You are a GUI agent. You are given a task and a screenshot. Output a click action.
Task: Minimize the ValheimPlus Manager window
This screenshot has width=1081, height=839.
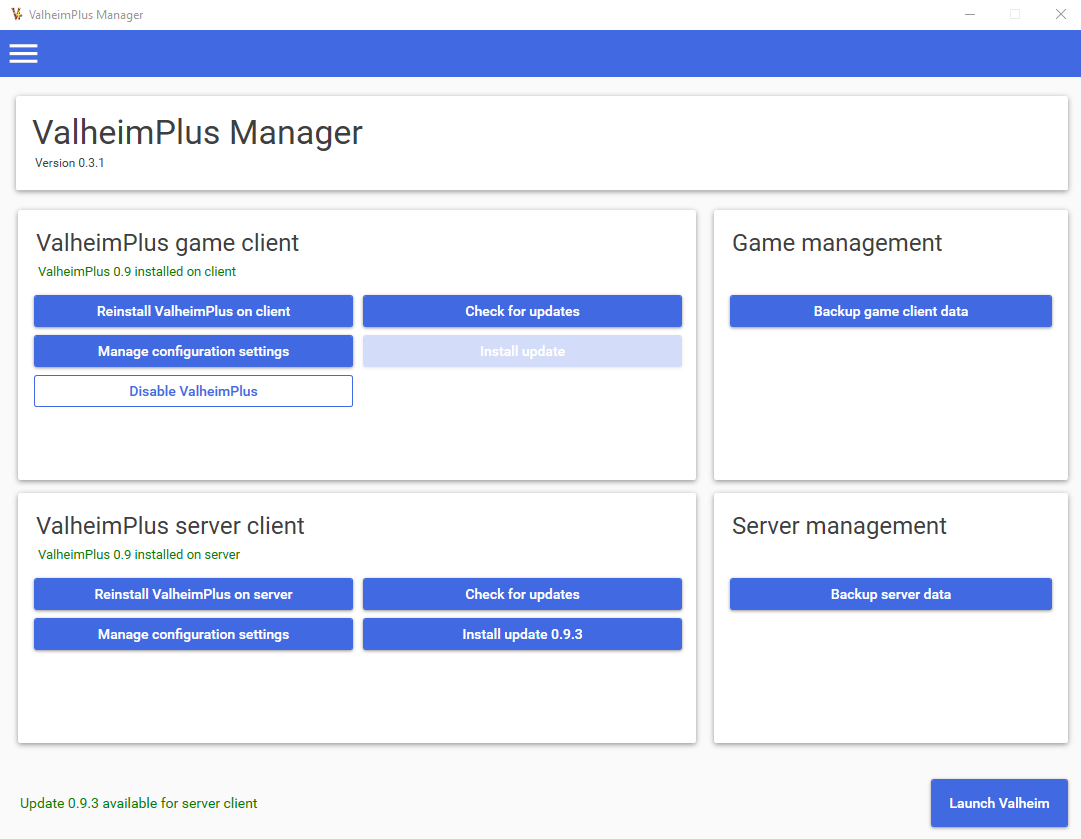tap(969, 14)
